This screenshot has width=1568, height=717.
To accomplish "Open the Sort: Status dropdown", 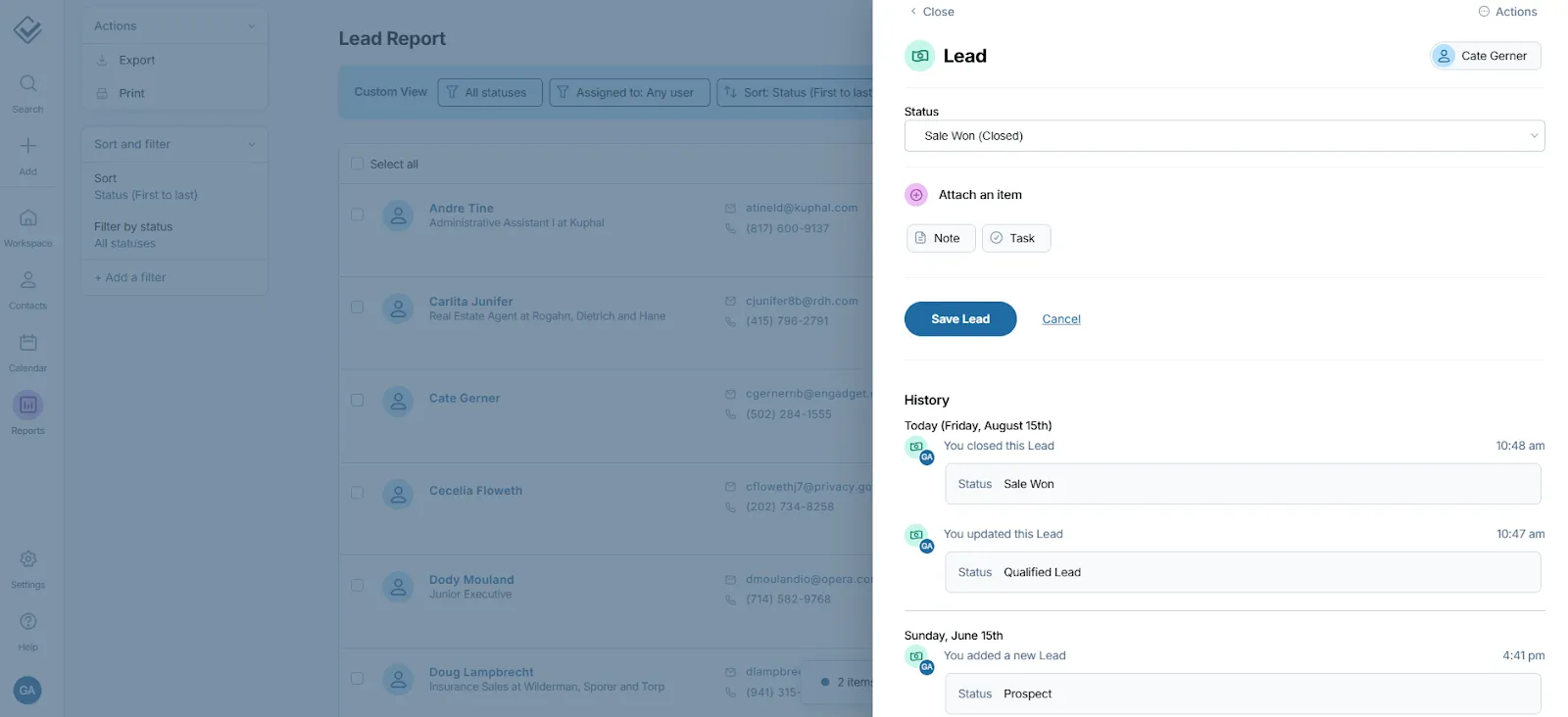I will (x=795, y=92).
